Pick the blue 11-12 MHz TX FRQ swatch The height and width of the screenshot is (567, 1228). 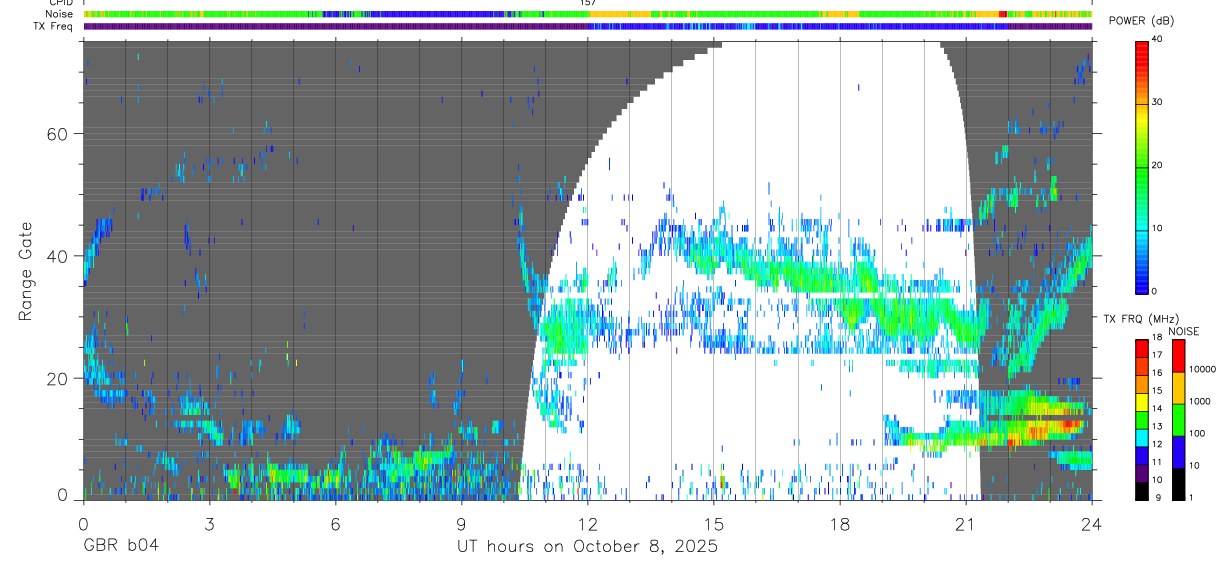click(x=1142, y=455)
